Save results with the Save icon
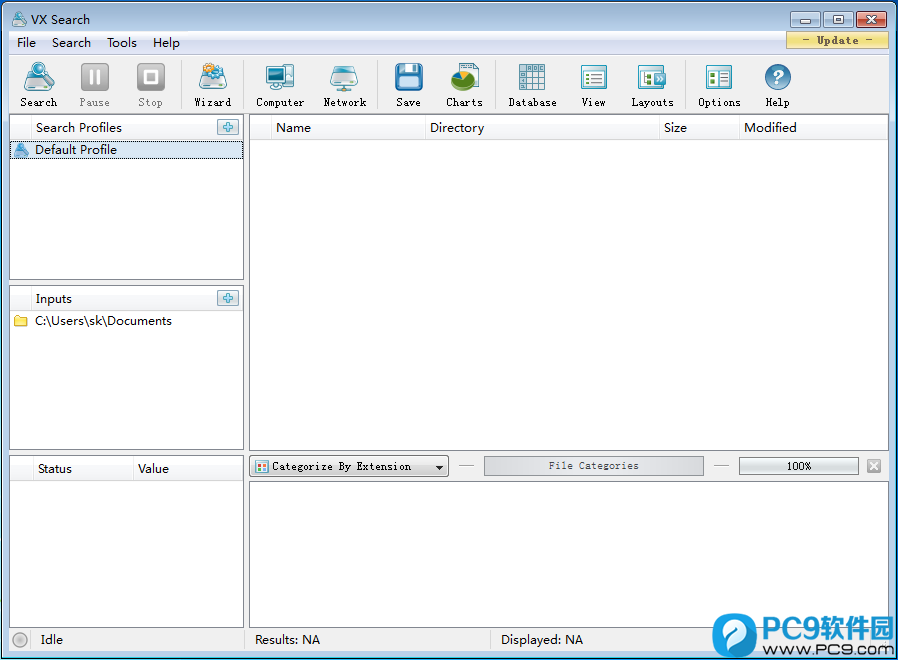Image resolution: width=898 pixels, height=660 pixels. (x=408, y=85)
